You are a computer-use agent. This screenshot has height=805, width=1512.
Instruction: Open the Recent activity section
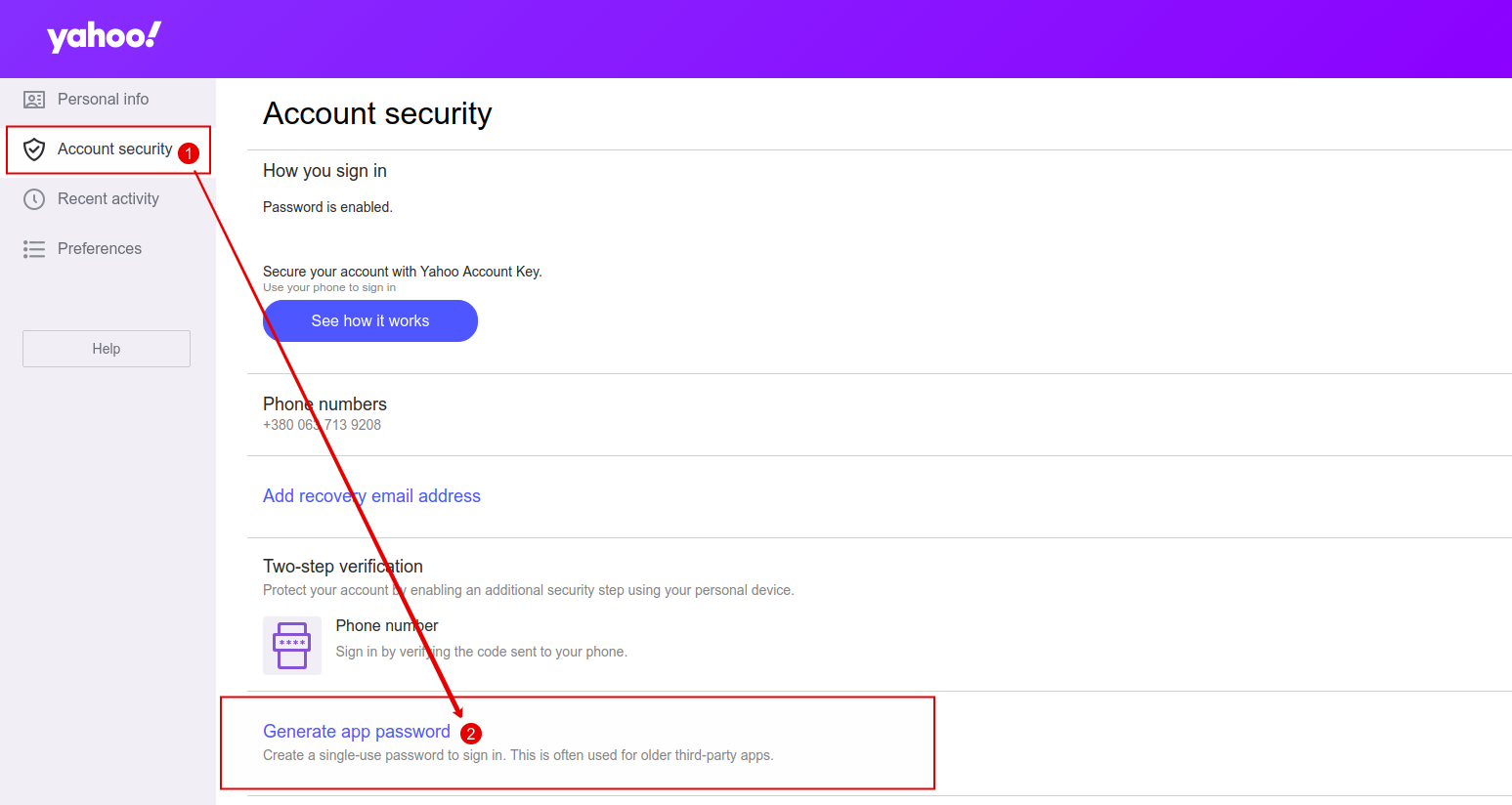point(109,198)
